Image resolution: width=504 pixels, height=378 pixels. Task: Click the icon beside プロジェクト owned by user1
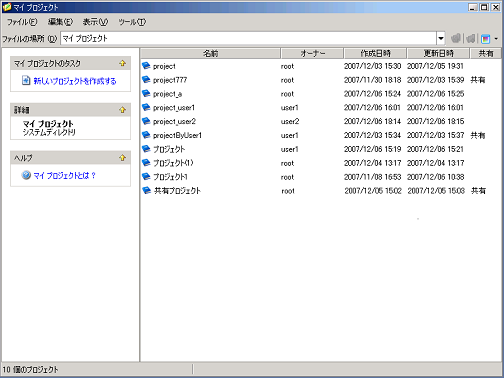pos(146,149)
